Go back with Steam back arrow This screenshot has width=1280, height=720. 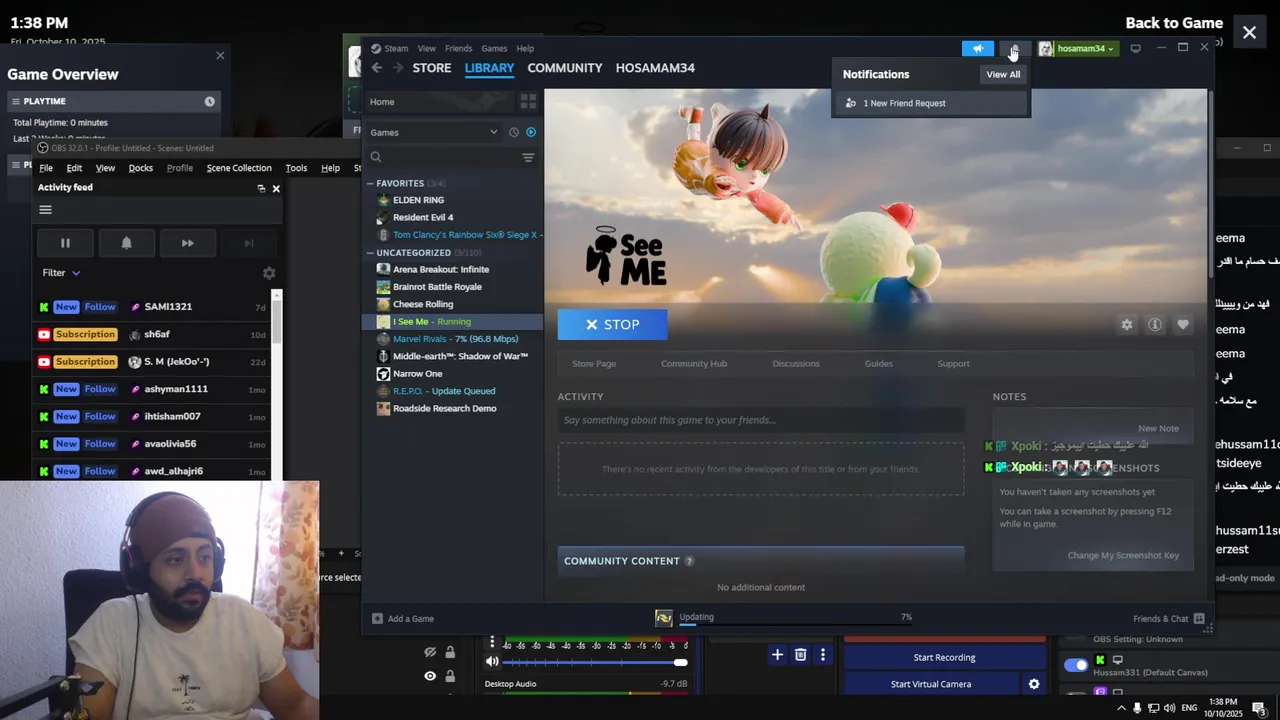tap(377, 68)
